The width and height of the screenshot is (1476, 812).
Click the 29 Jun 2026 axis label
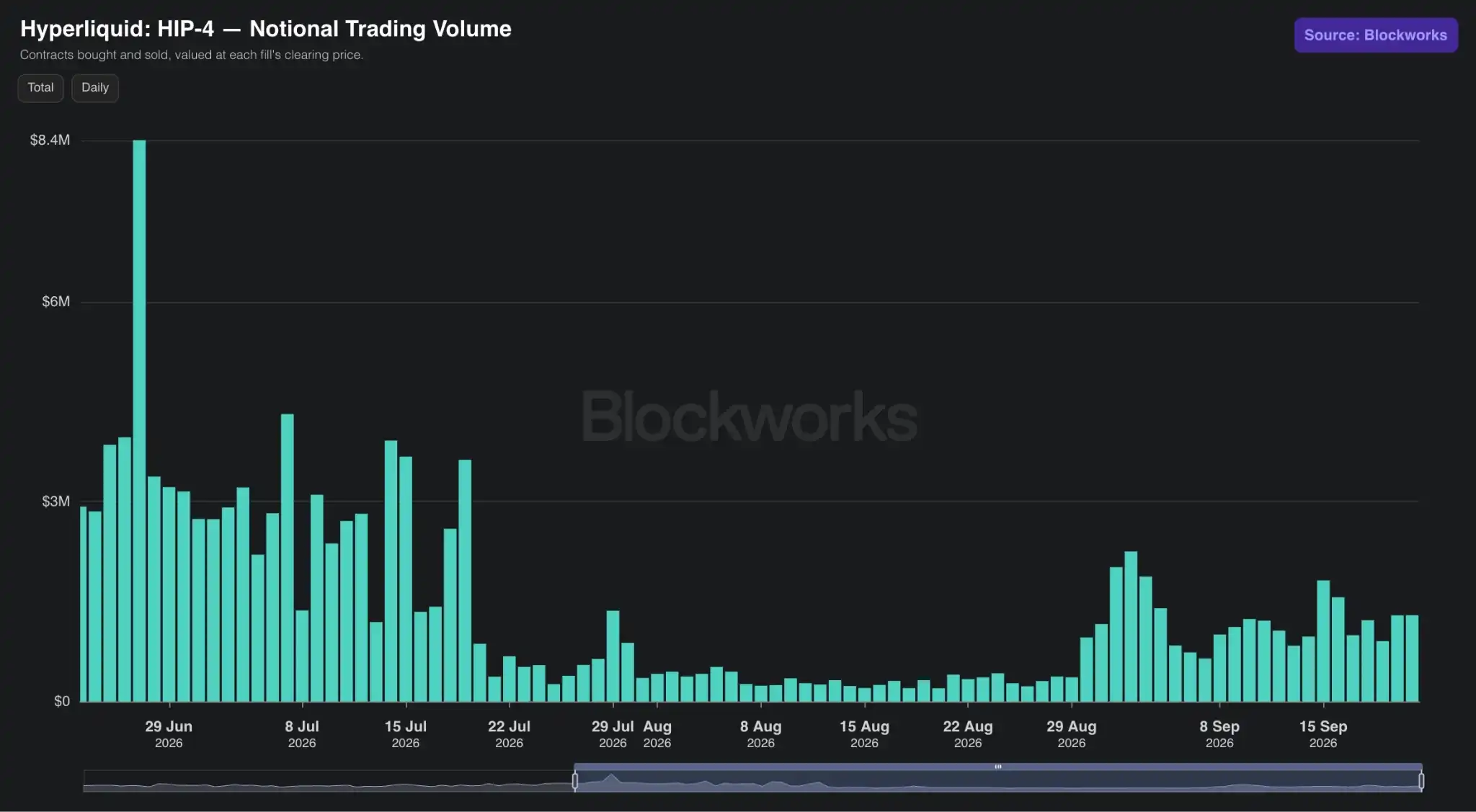pos(169,734)
